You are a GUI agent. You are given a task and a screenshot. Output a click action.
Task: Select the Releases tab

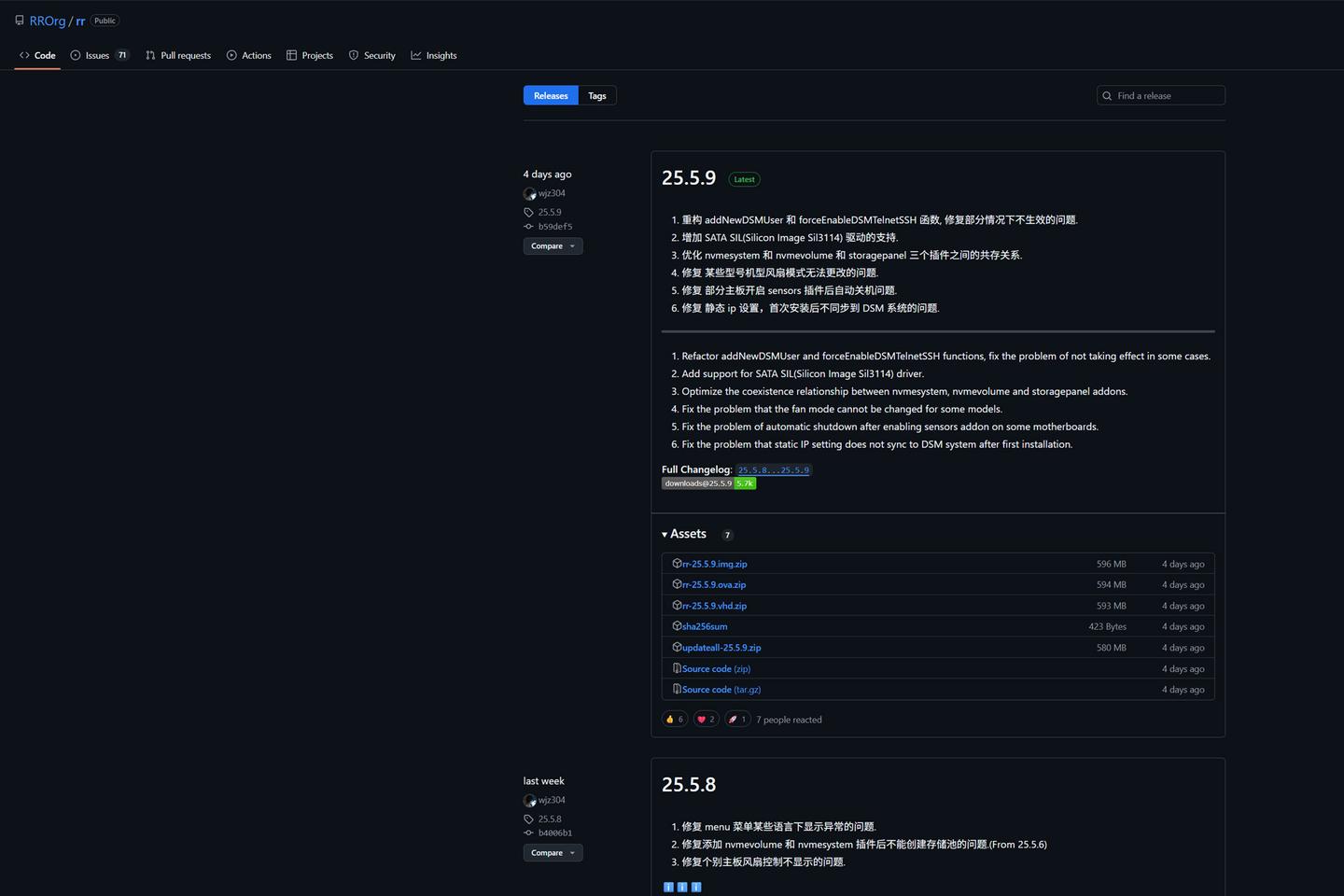(550, 95)
